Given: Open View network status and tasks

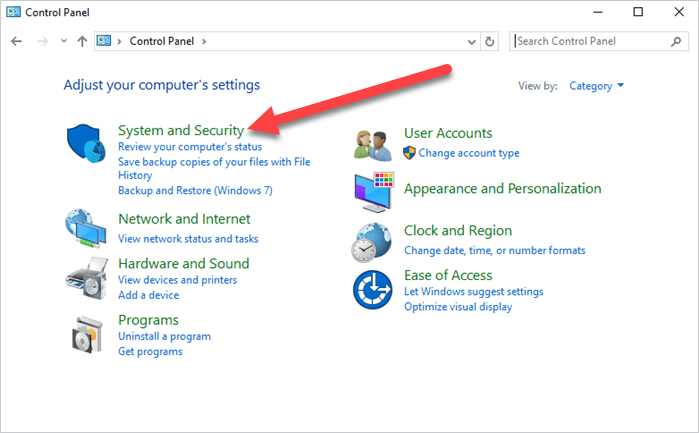Looking at the screenshot, I should coord(188,239).
